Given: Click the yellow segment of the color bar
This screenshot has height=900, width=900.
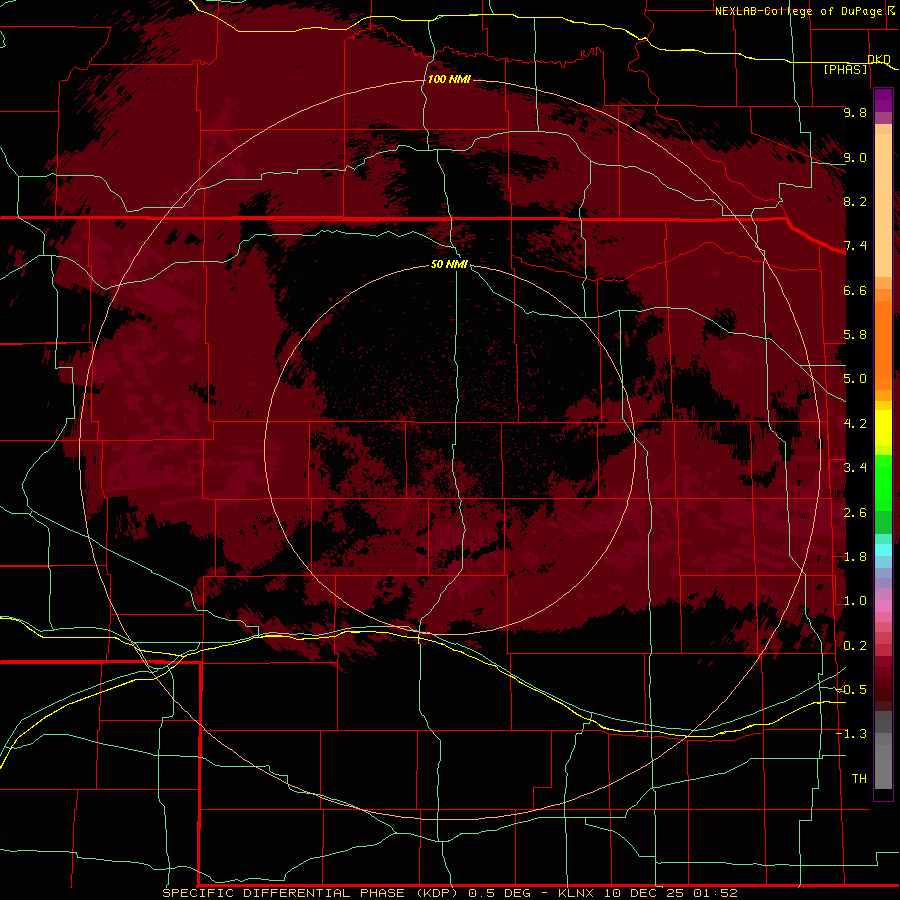Looking at the screenshot, I should tap(883, 428).
